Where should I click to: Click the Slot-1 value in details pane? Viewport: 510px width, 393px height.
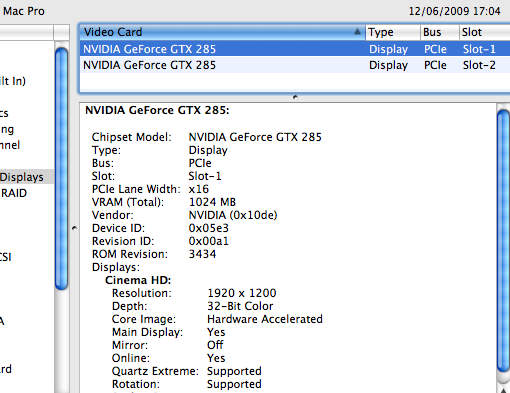205,176
